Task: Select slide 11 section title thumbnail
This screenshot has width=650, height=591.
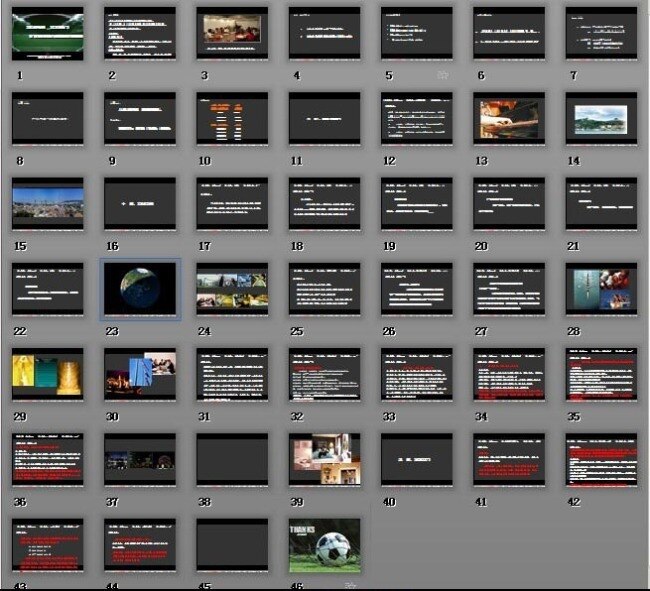Action: point(325,119)
